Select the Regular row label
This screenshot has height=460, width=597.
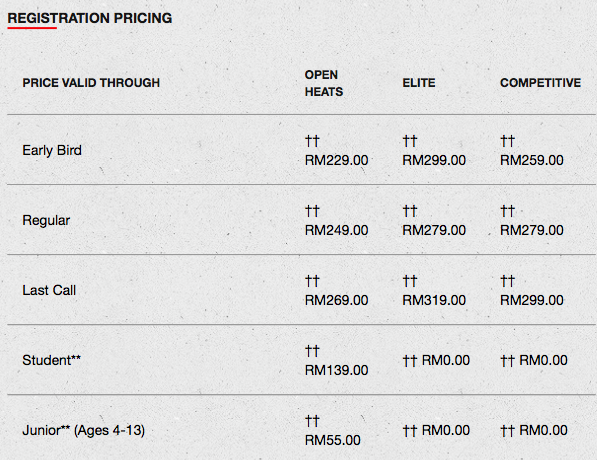[x=46, y=220]
